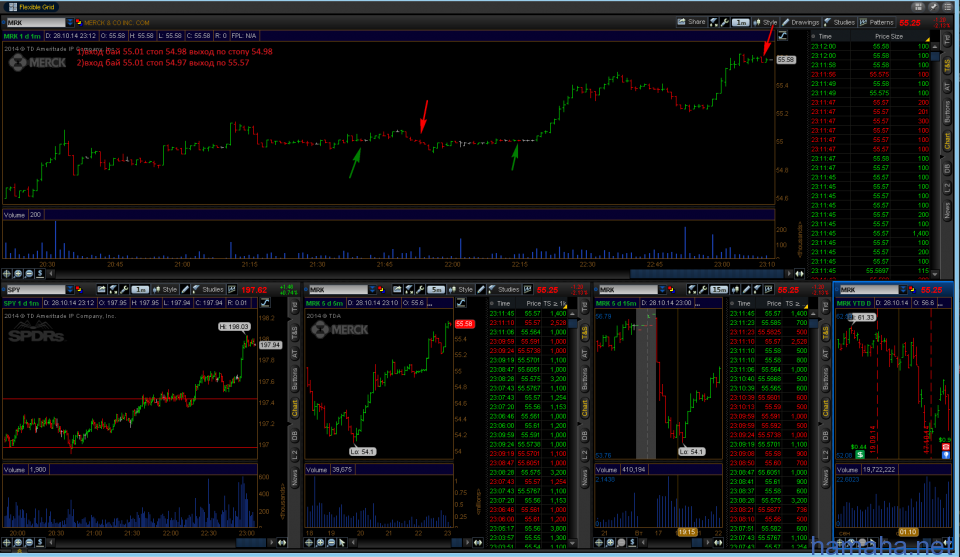Select the 5m timeframe button in MRK chart

point(435,290)
